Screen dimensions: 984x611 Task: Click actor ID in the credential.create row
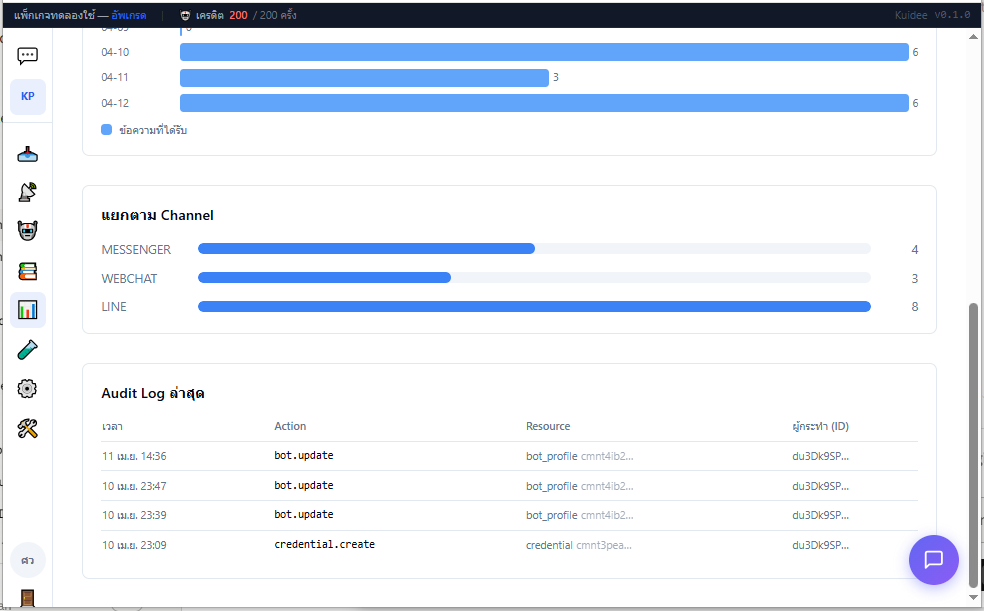point(820,545)
